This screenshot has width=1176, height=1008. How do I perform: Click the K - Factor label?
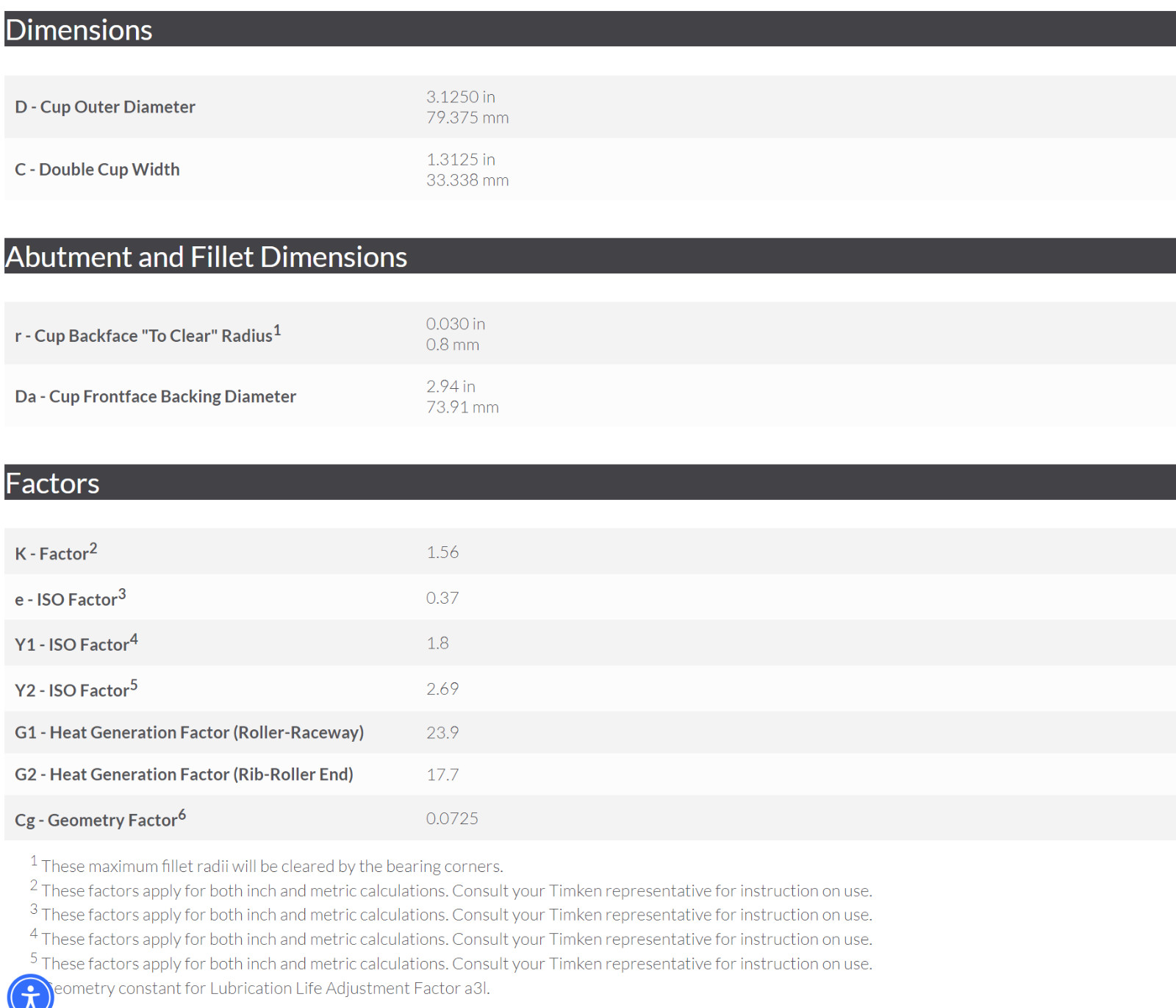coord(56,552)
